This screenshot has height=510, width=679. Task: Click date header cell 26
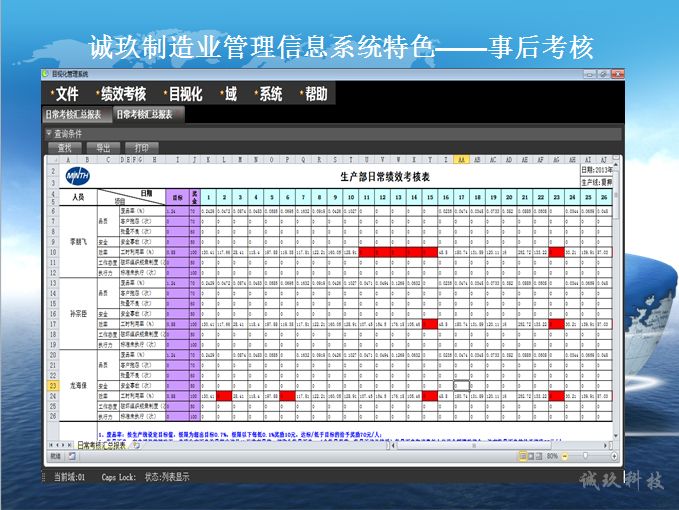(x=604, y=197)
